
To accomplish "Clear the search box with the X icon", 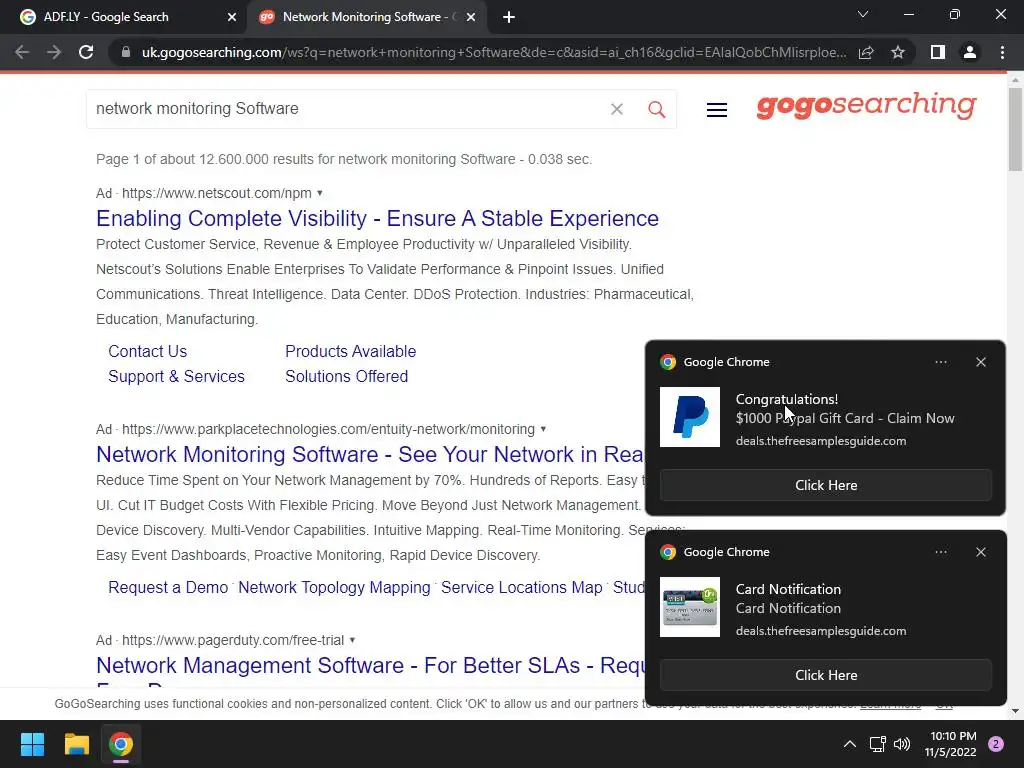I will point(616,109).
